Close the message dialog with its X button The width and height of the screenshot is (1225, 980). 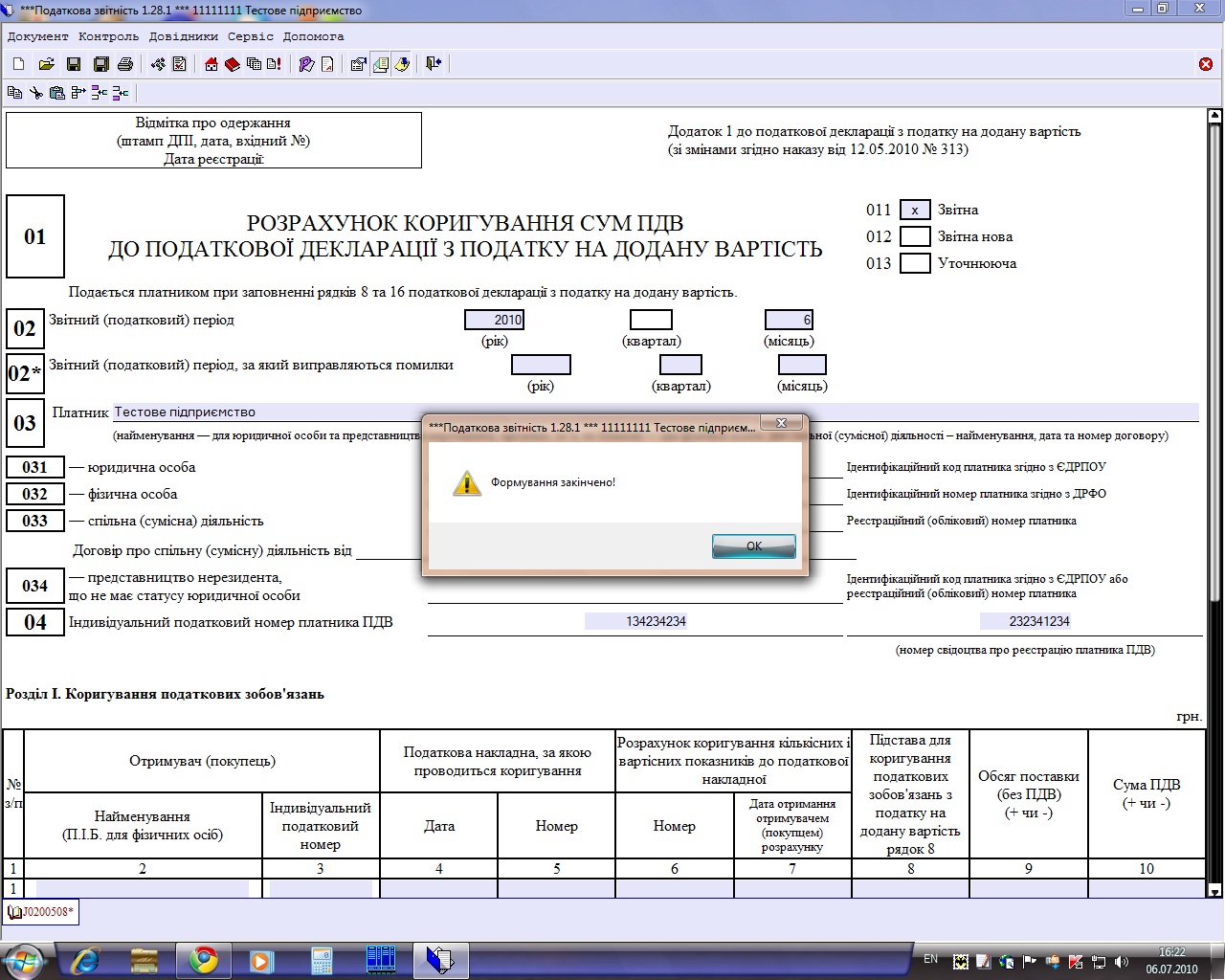tap(781, 423)
